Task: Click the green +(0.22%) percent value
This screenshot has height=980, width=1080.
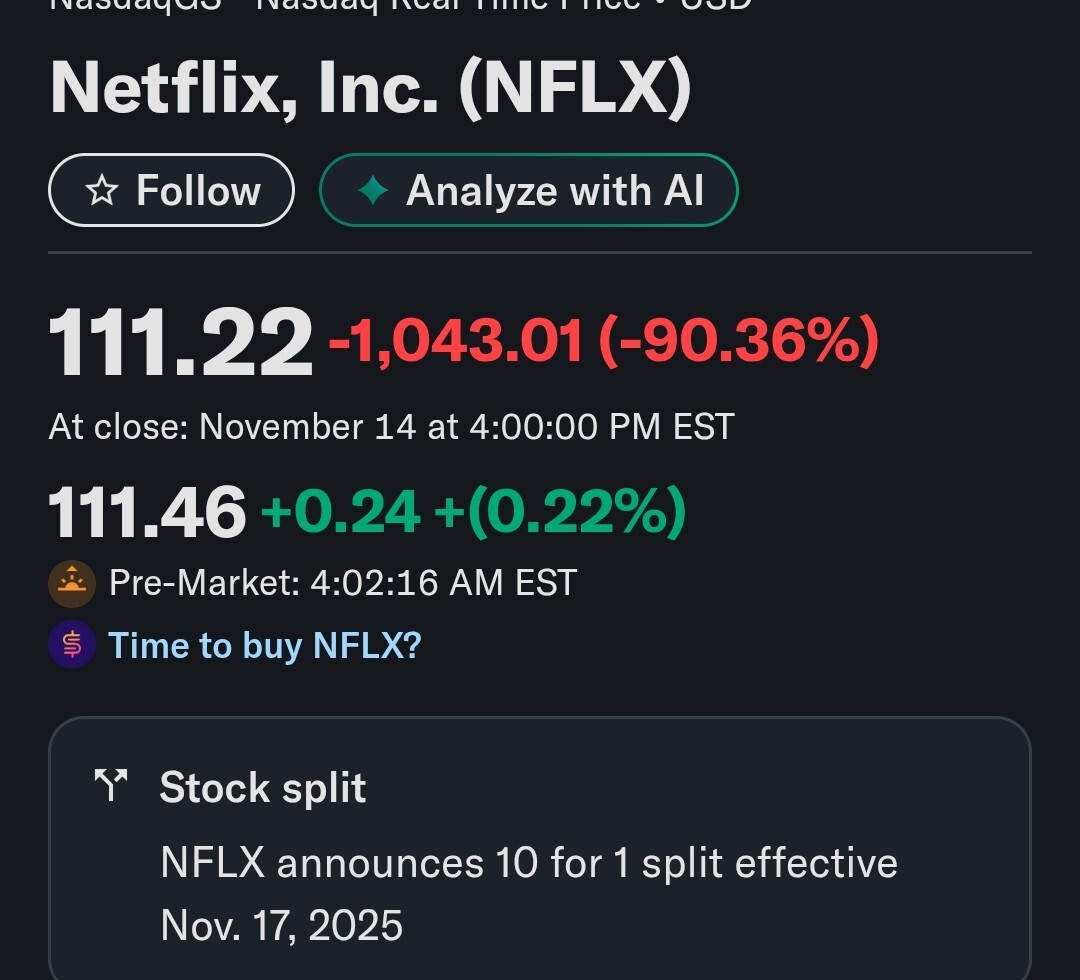Action: click(x=560, y=512)
